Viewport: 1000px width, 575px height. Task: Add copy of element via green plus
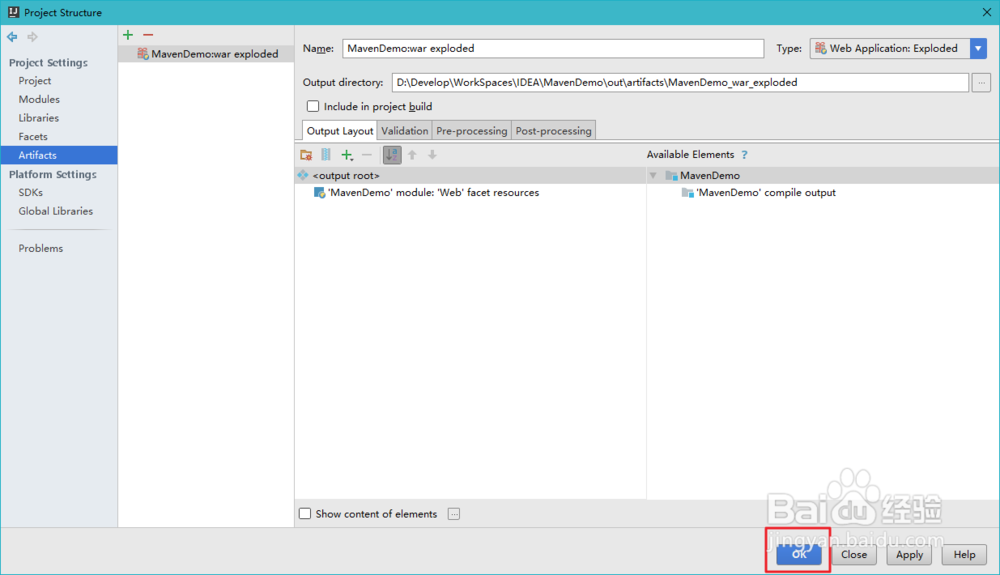[x=346, y=155]
